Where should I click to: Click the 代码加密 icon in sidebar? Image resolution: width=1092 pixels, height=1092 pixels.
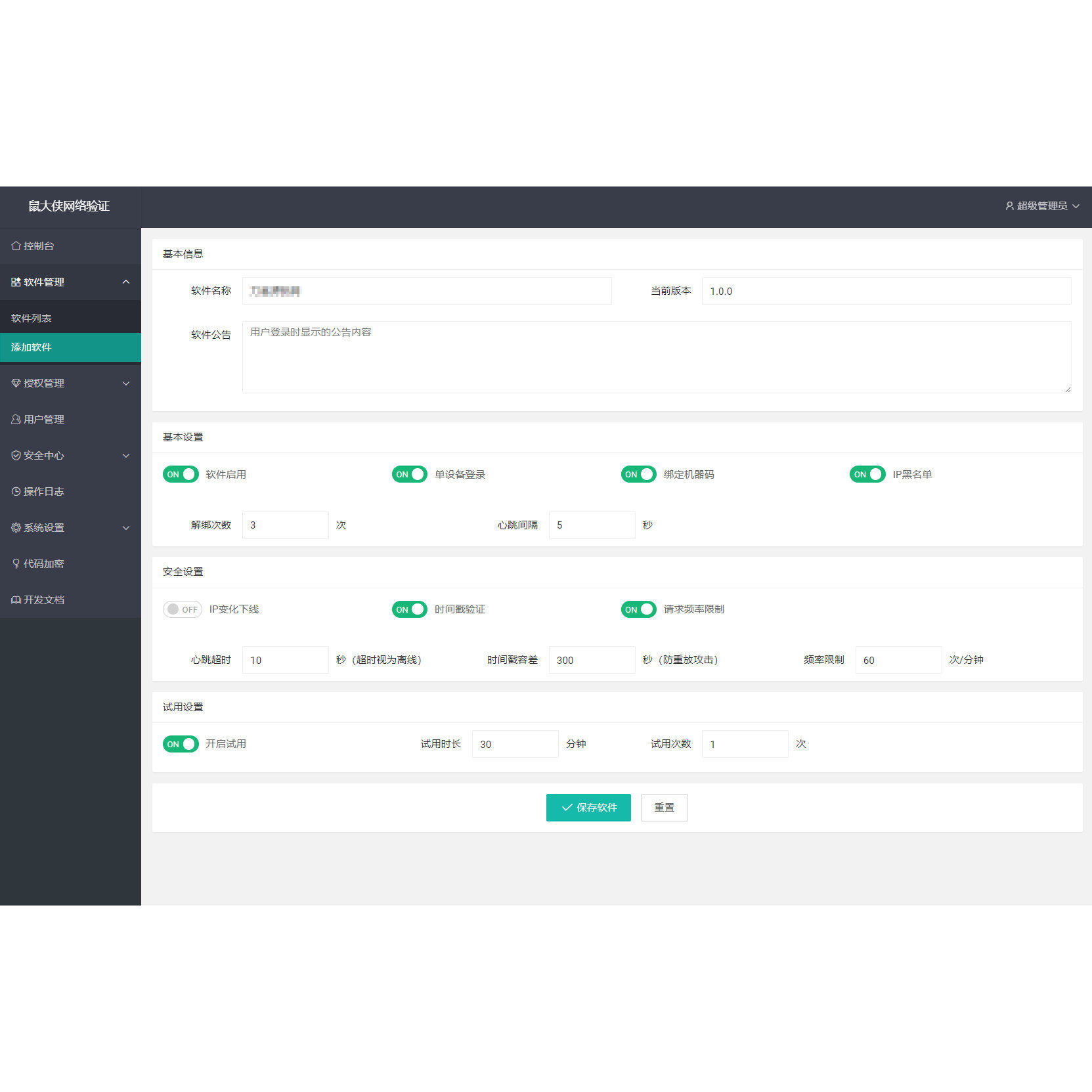(x=16, y=564)
